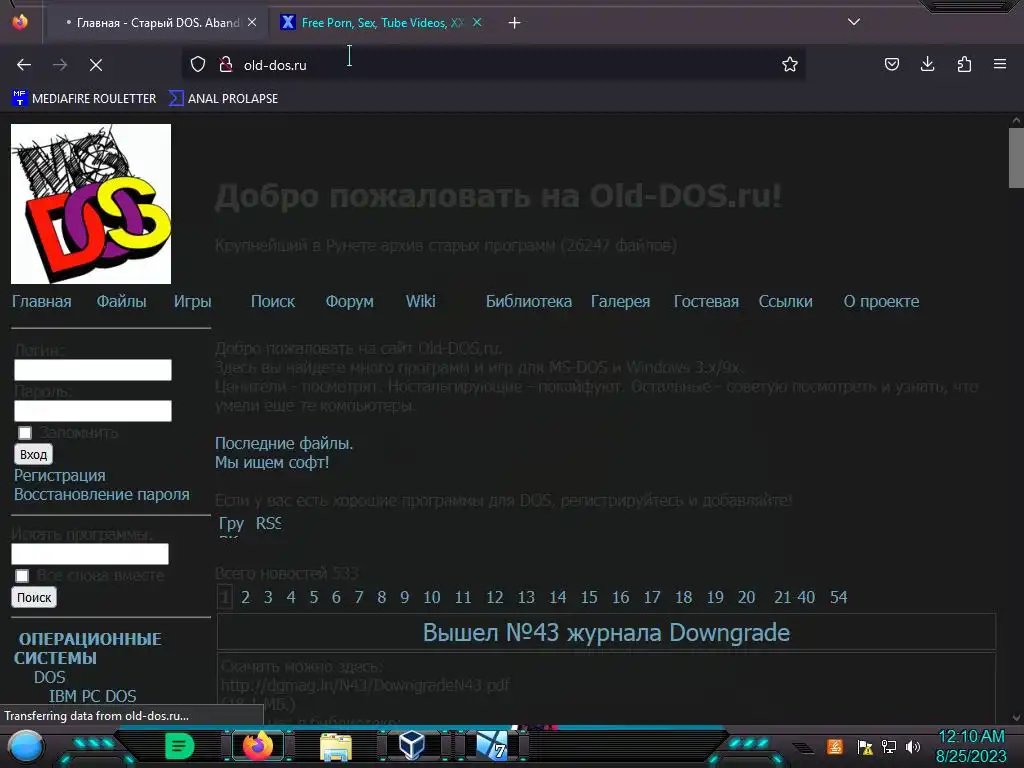Screen dimensions: 1024x768
Task: Open a new tab with plus button
Action: 515,23
